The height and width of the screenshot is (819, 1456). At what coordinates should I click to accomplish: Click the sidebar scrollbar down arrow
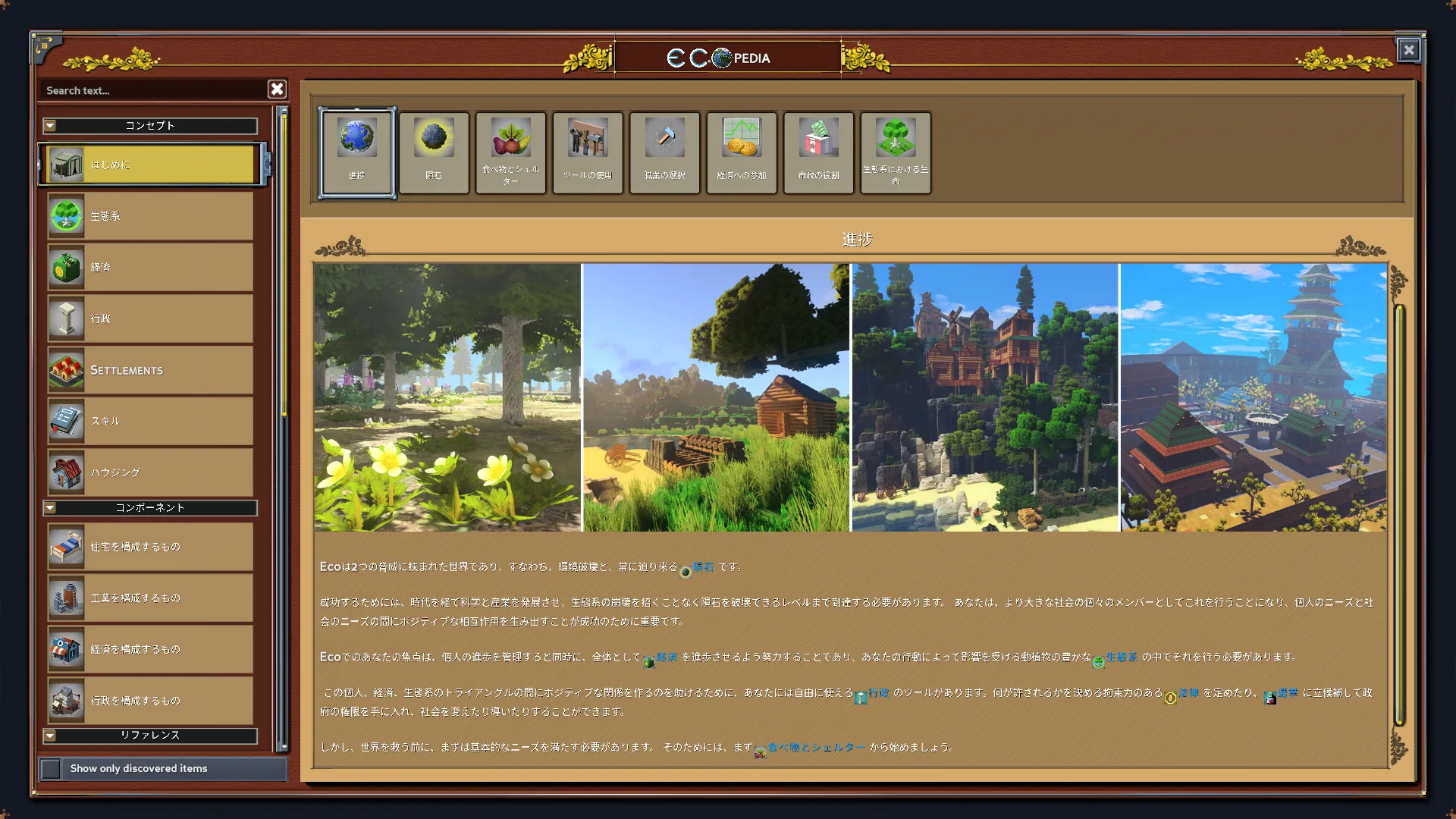point(284,747)
